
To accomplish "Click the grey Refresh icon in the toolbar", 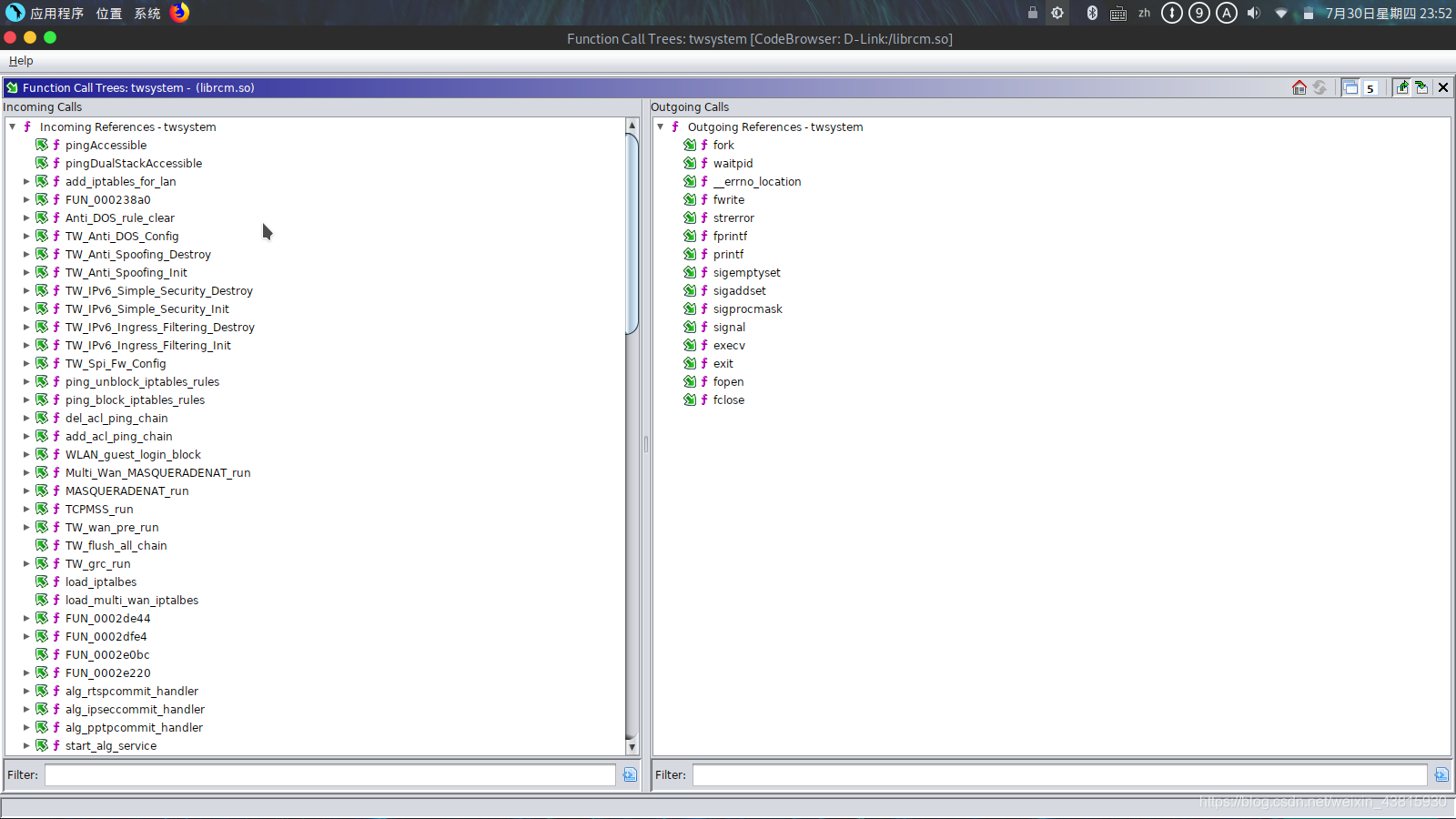I will 1319,87.
